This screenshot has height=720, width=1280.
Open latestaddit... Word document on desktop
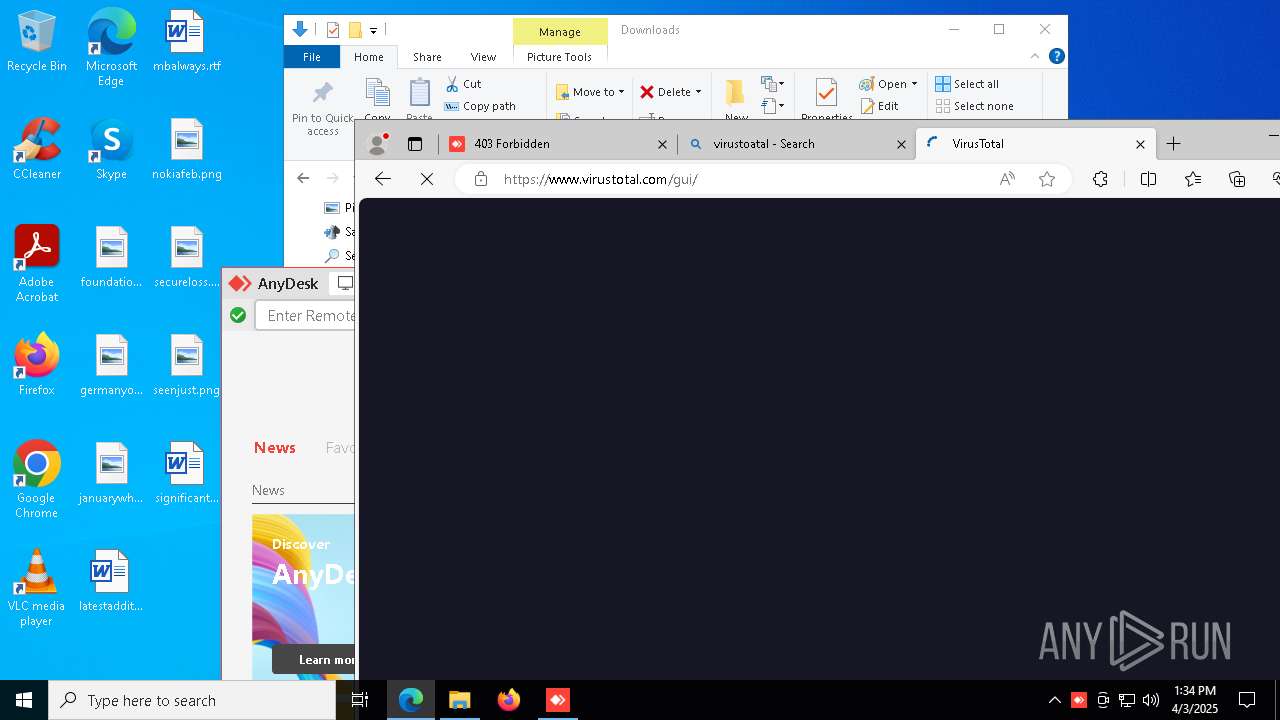pyautogui.click(x=111, y=582)
